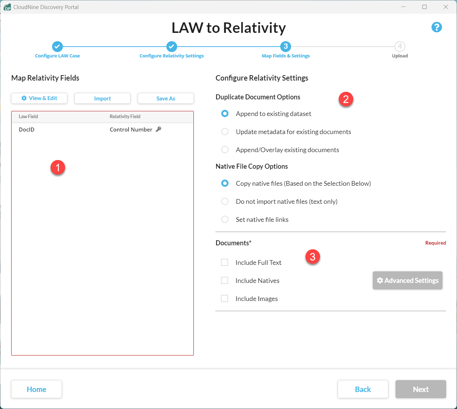Image resolution: width=457 pixels, height=409 pixels.
Task: Choose Do not import native files
Action: [x=225, y=201]
